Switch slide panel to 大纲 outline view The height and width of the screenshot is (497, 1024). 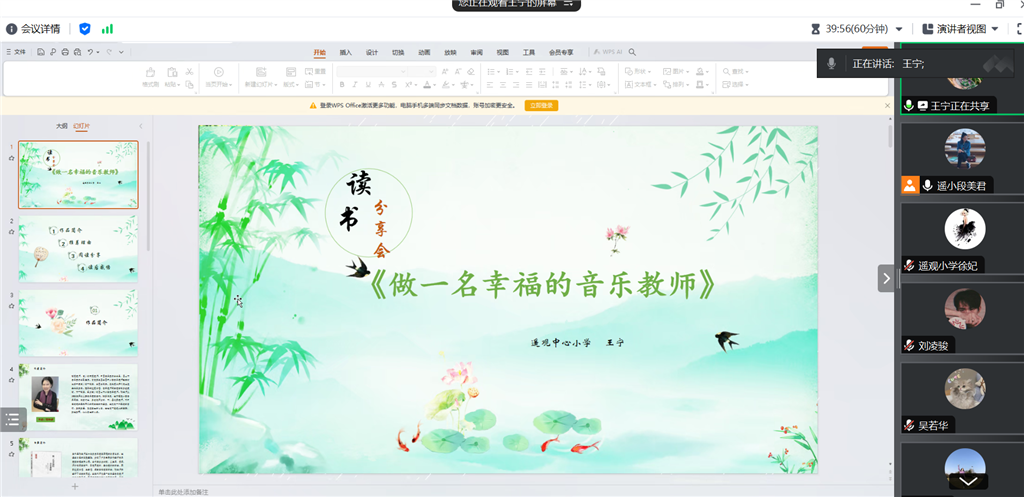click(61, 126)
